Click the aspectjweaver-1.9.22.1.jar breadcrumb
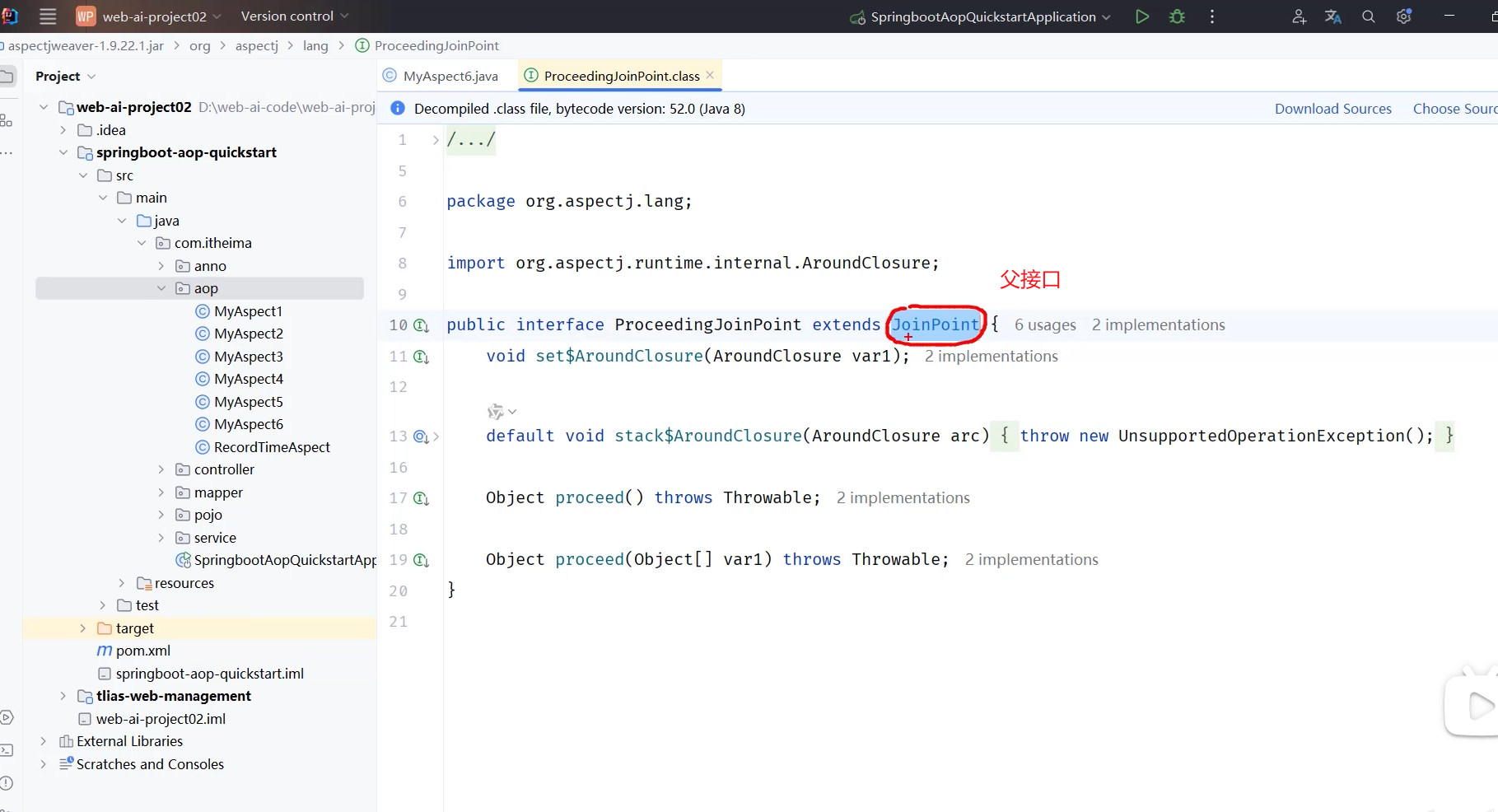1498x812 pixels. click(85, 45)
